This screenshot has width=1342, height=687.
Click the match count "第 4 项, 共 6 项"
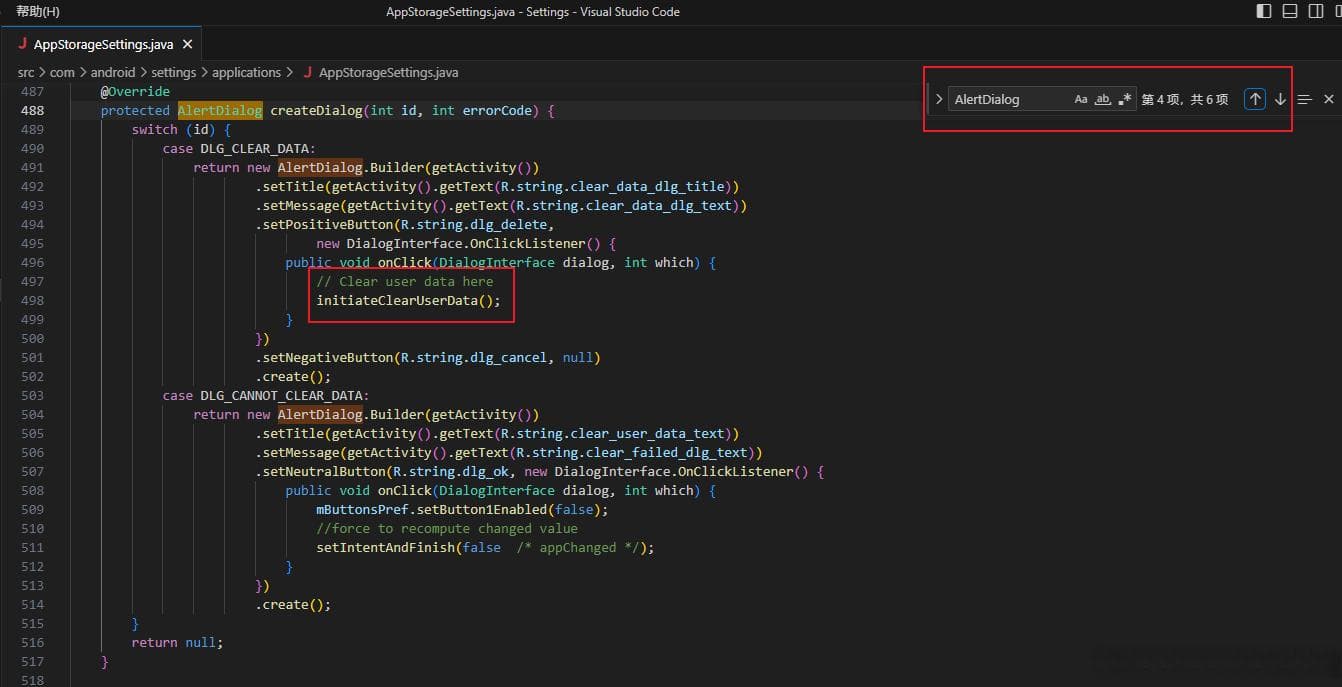[x=1185, y=99]
